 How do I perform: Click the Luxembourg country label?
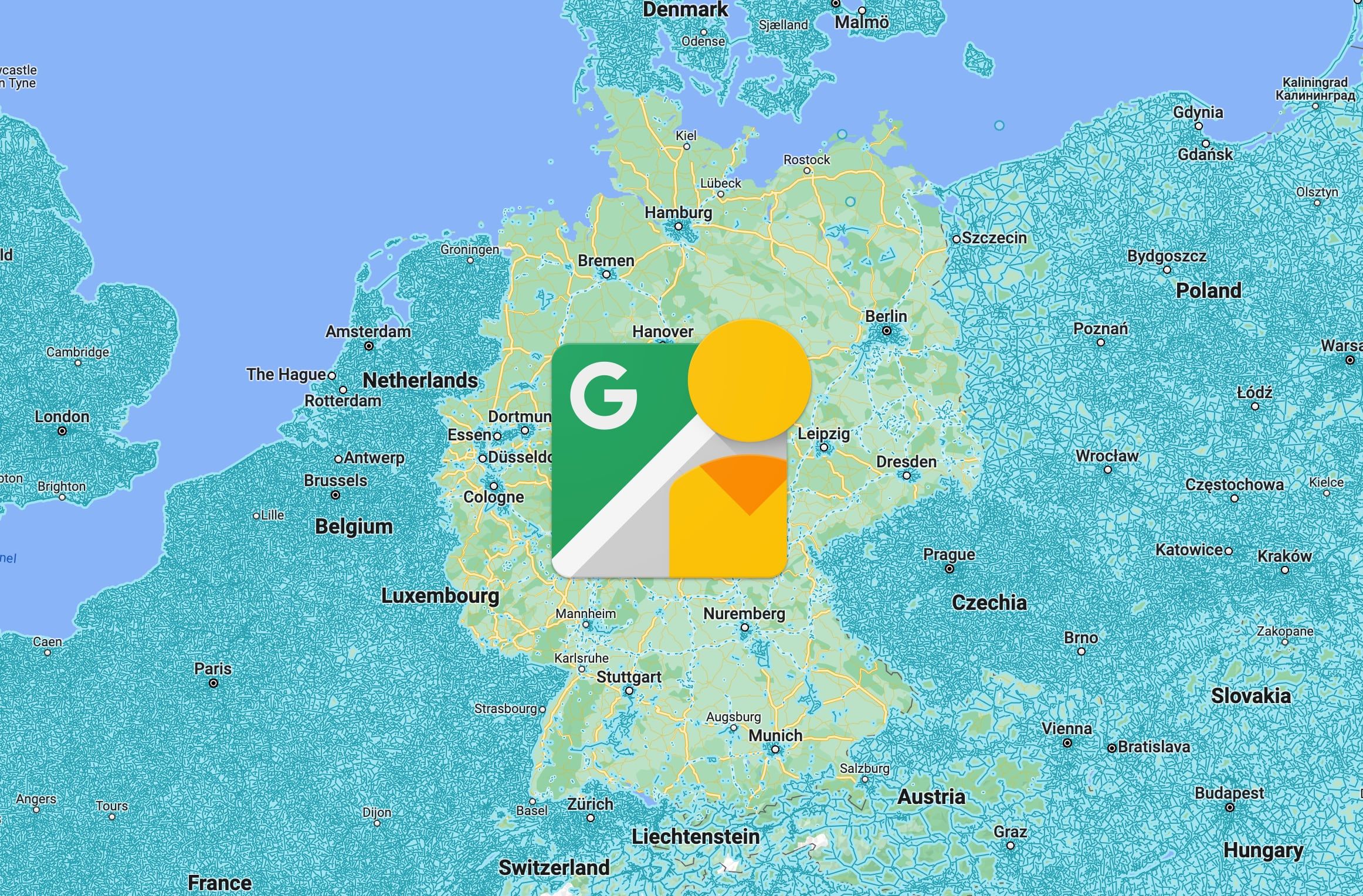click(440, 596)
